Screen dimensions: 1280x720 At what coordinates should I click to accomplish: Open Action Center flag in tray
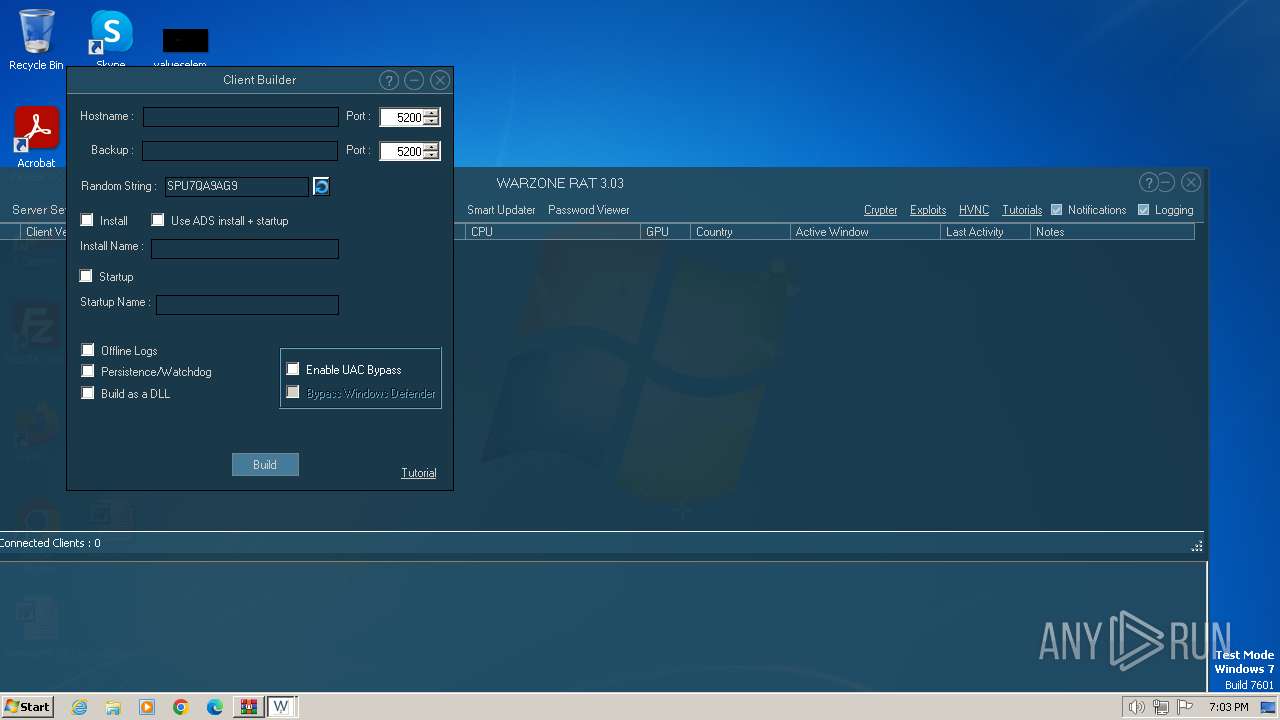1186,707
